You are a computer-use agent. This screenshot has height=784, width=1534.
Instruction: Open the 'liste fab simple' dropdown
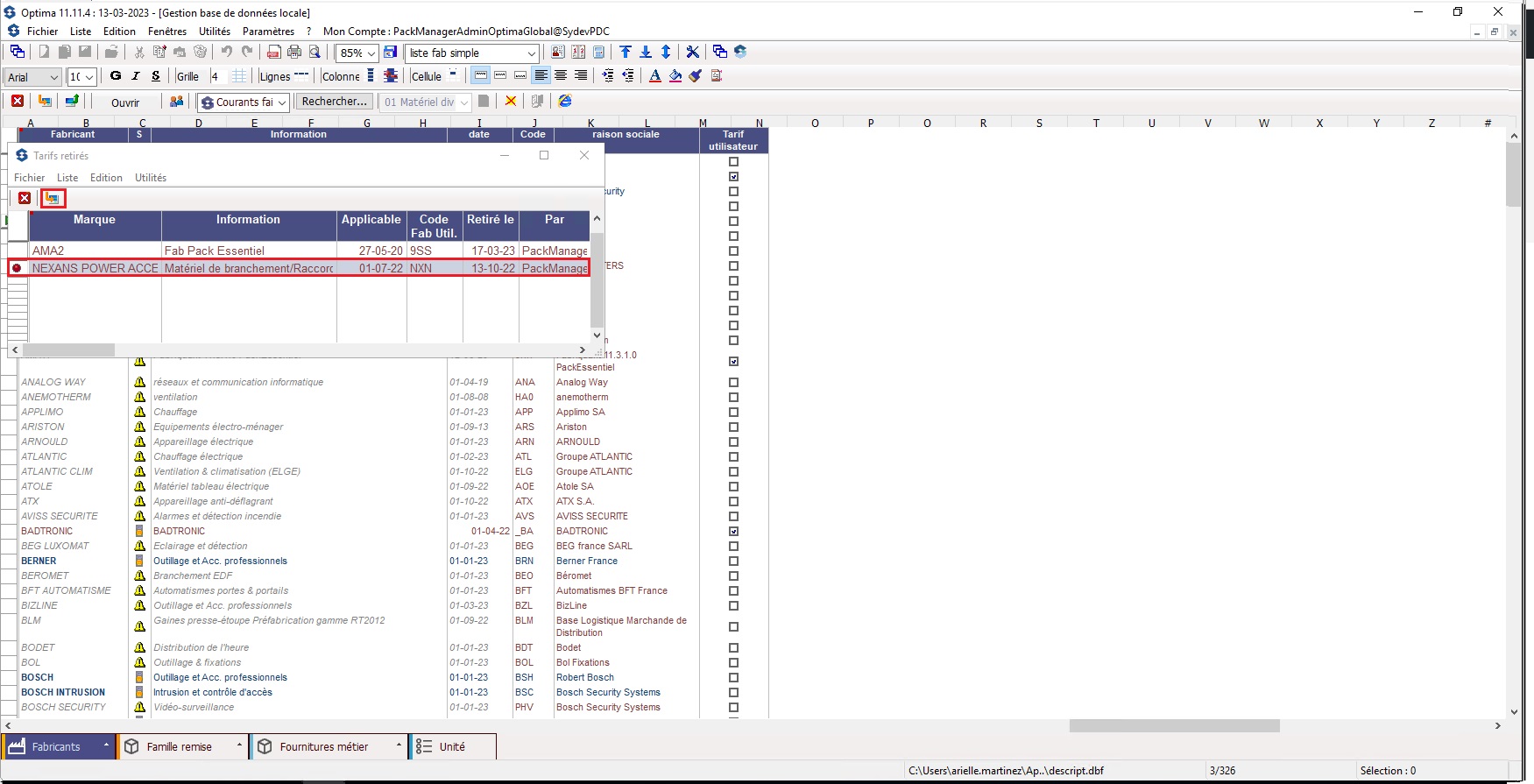click(531, 53)
